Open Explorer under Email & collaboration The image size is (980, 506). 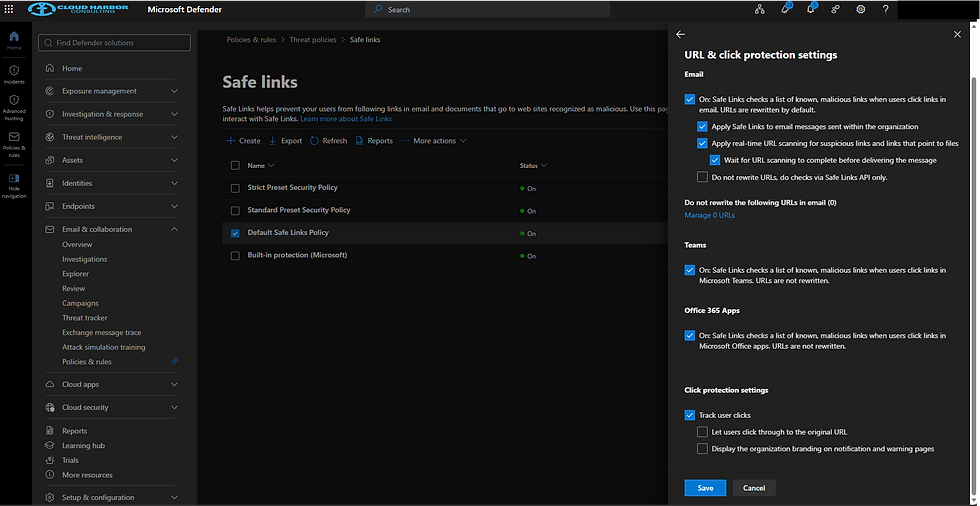pos(76,274)
